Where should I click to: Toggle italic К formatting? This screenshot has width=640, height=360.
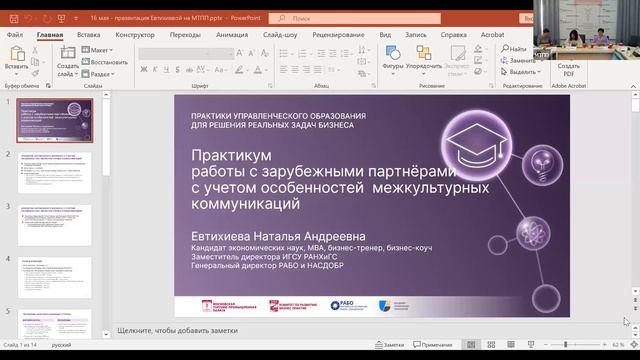[155, 70]
